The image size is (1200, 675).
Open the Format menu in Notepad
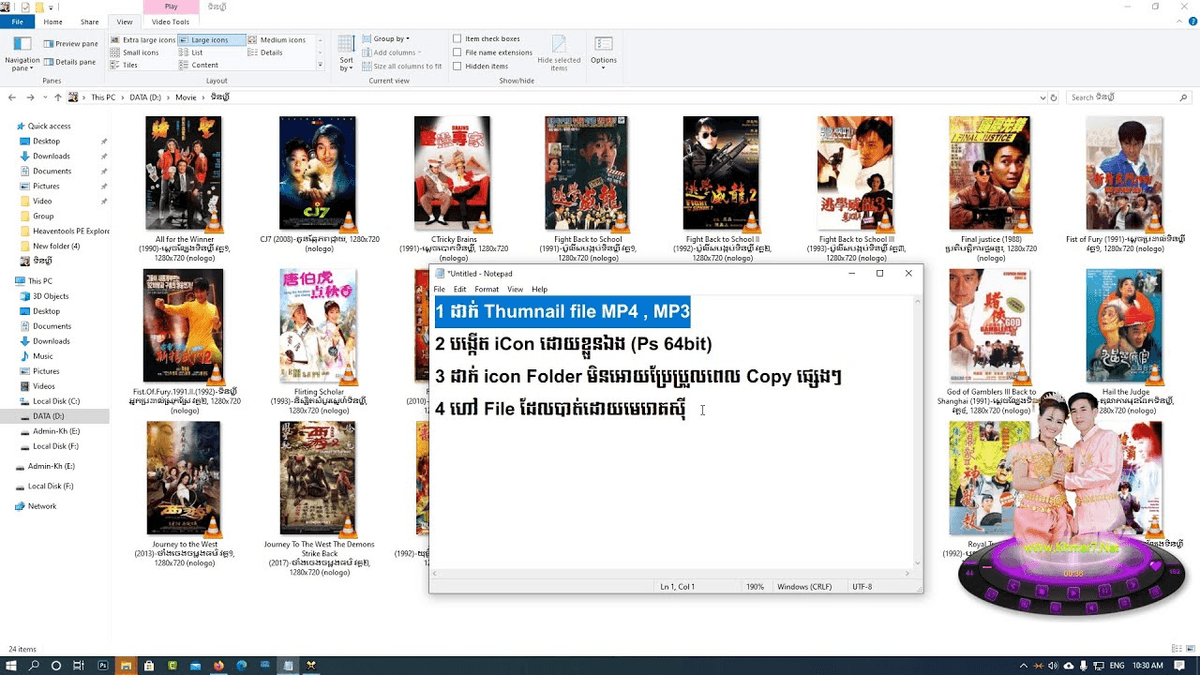click(x=487, y=289)
